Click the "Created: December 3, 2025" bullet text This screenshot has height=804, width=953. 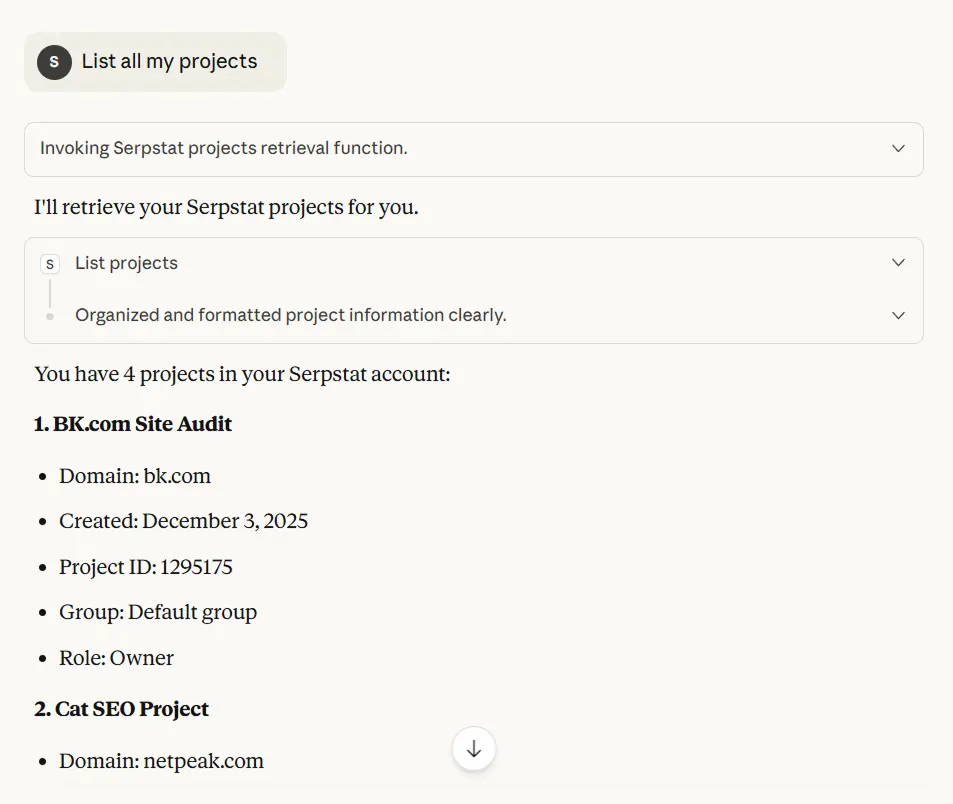point(183,521)
